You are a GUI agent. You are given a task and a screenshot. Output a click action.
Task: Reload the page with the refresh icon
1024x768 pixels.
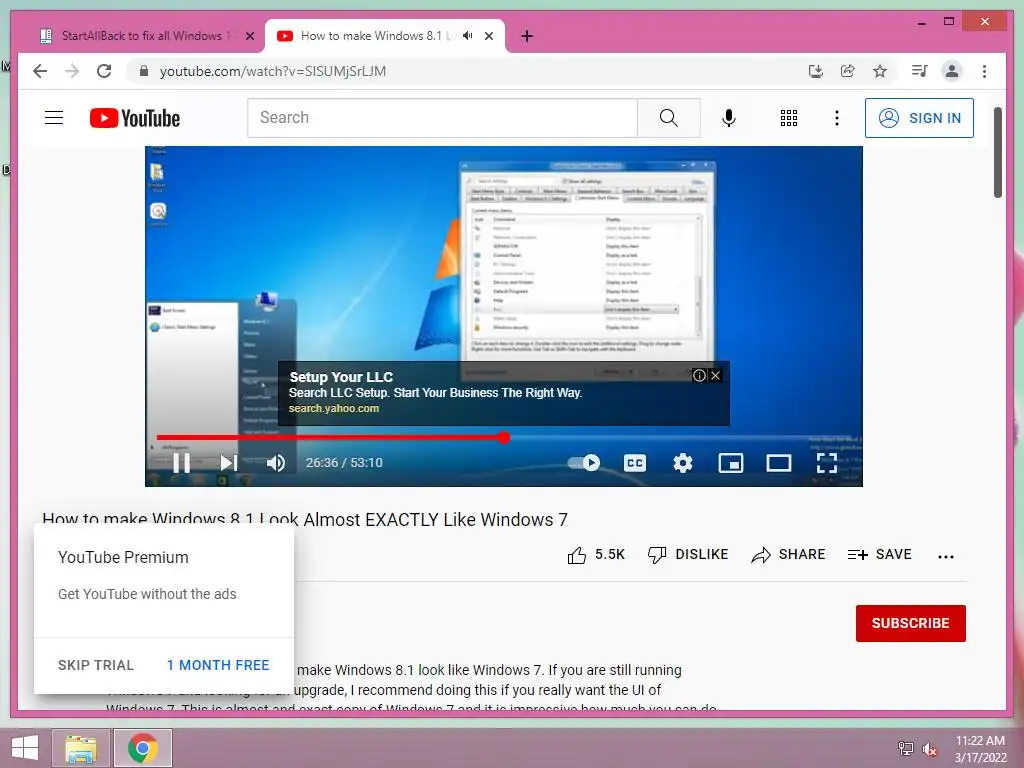104,71
